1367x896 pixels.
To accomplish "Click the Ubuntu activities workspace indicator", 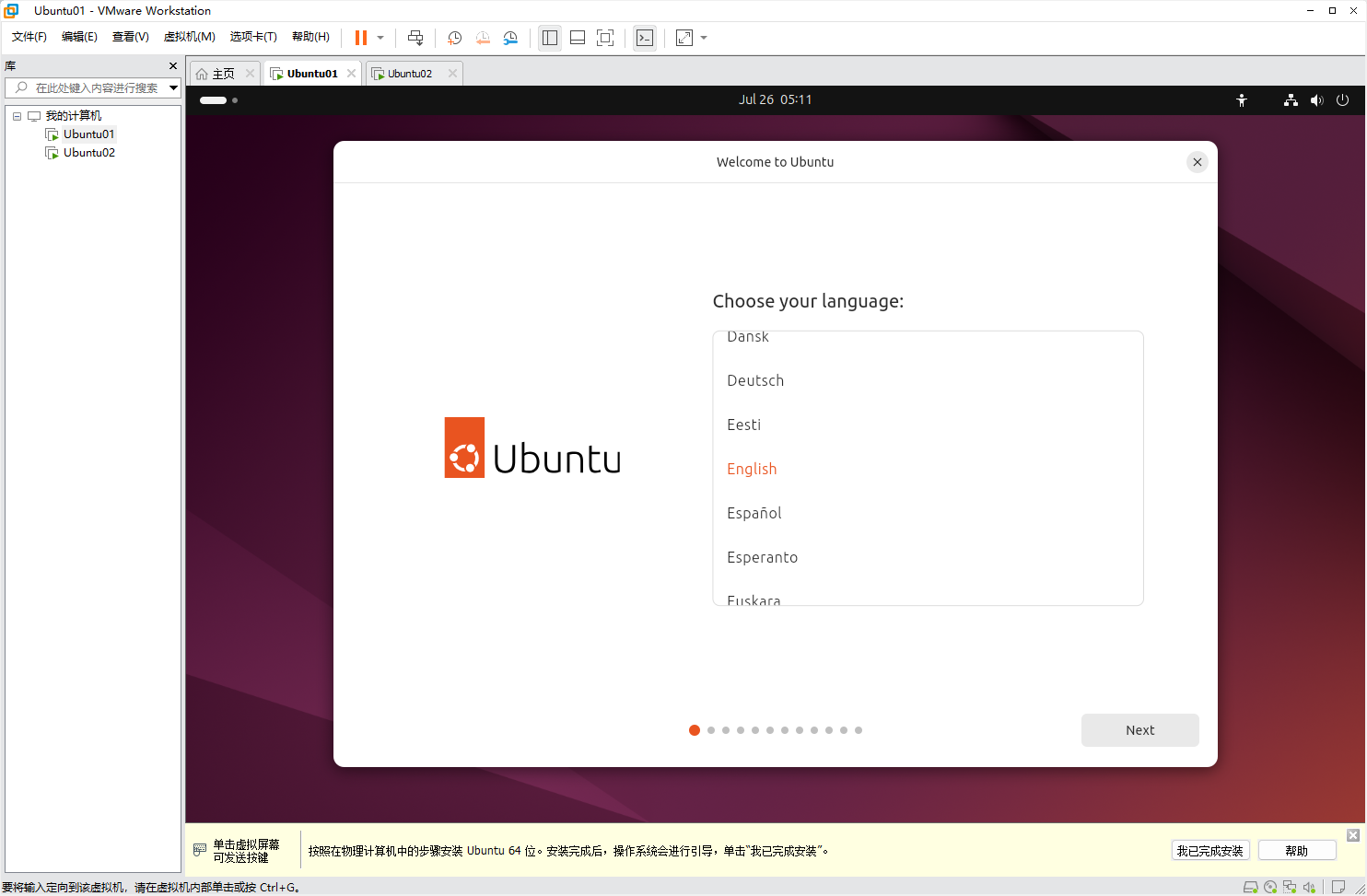I will (x=219, y=99).
